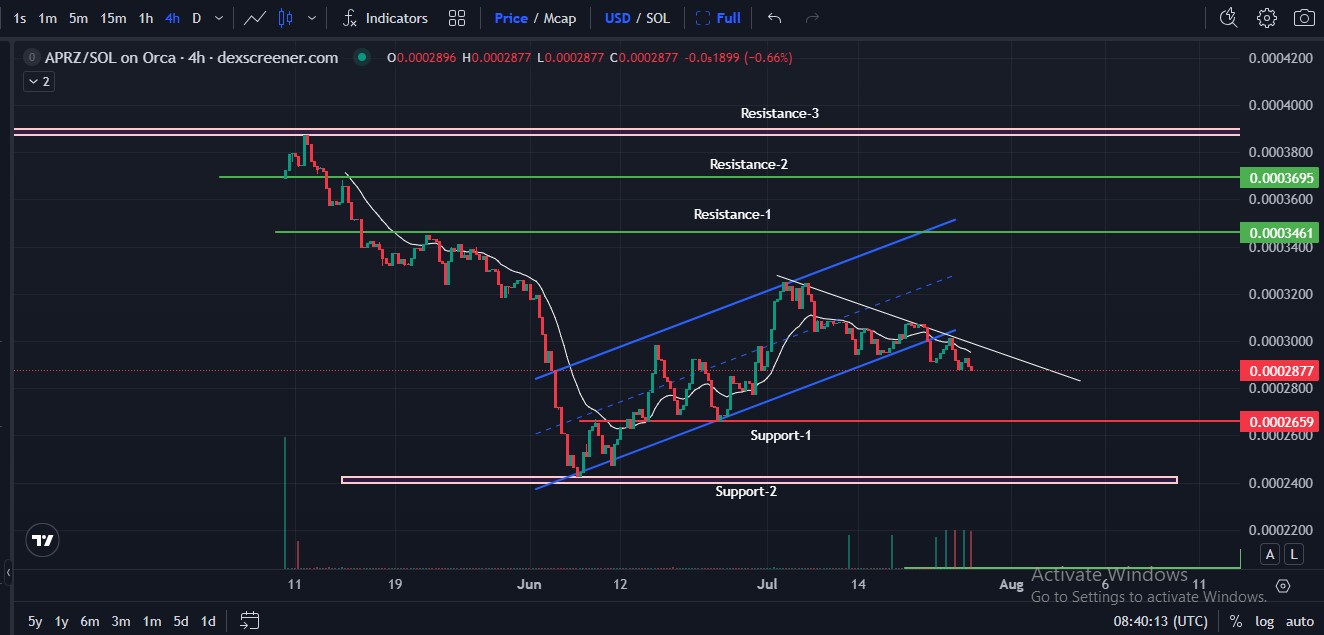The image size is (1324, 635).
Task: Open chart settings gear icon
Action: point(1267,18)
